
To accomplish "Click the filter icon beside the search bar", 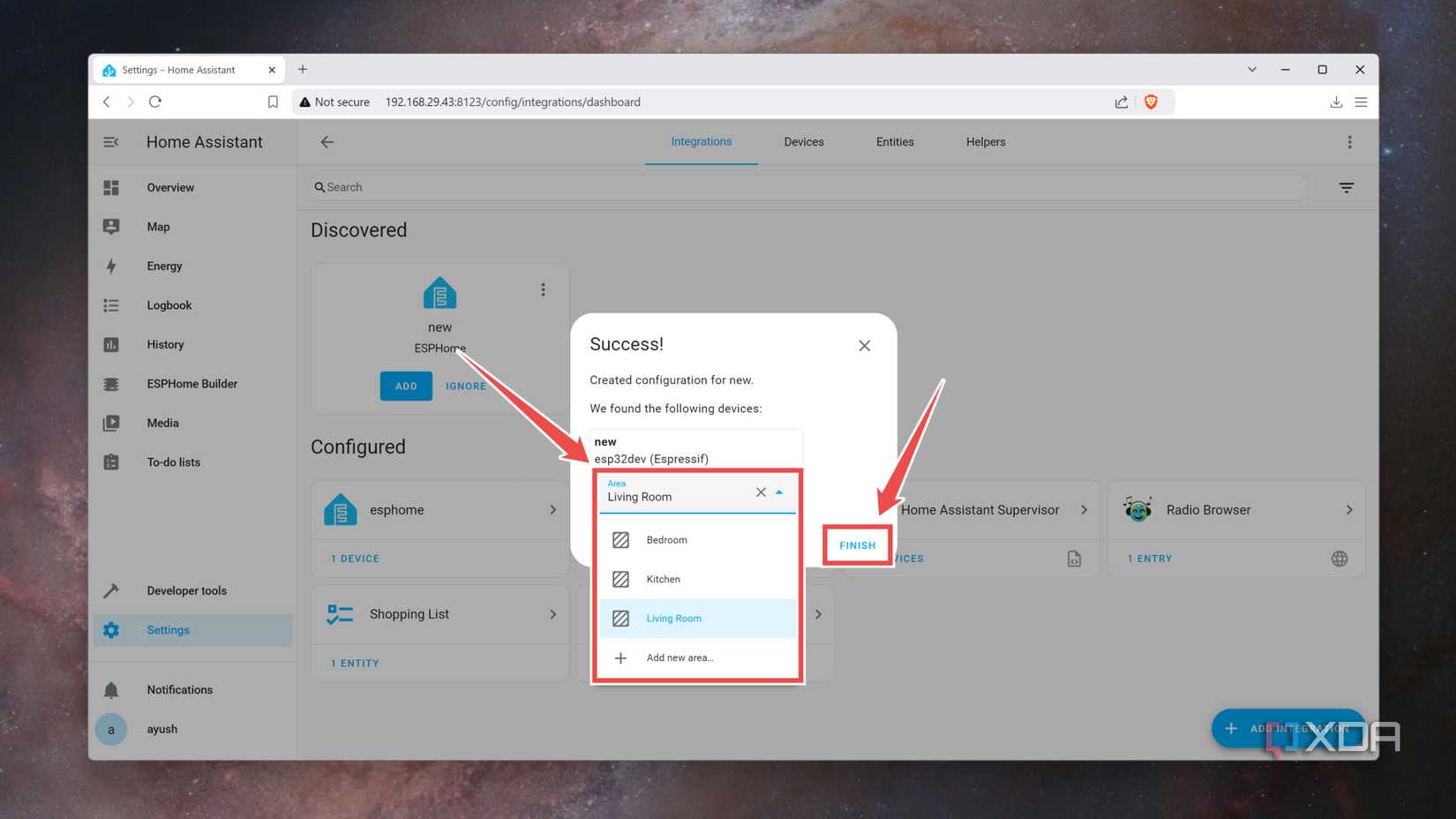I will [1346, 187].
